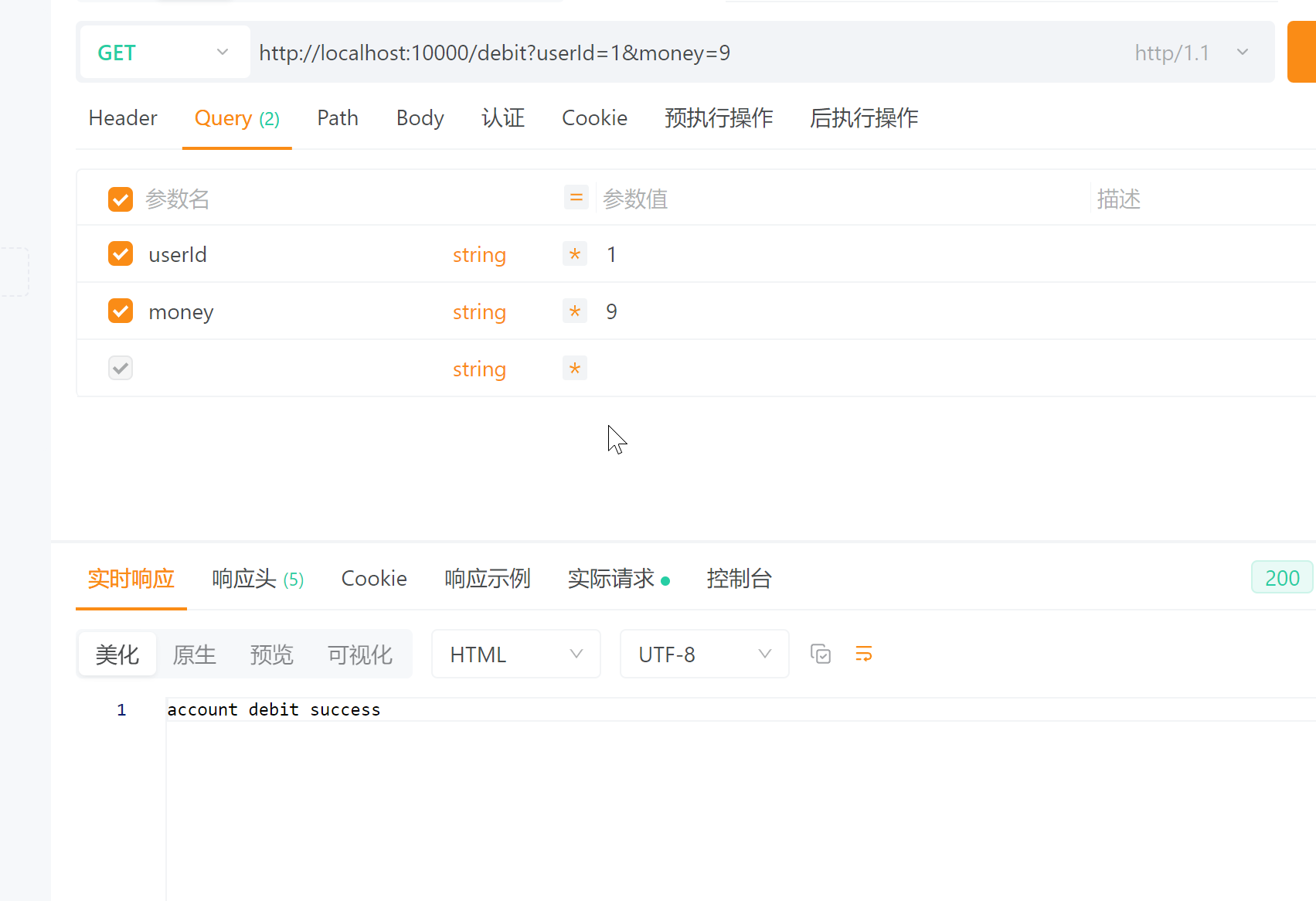
Task: Open the request Cookie tab
Action: tap(594, 117)
